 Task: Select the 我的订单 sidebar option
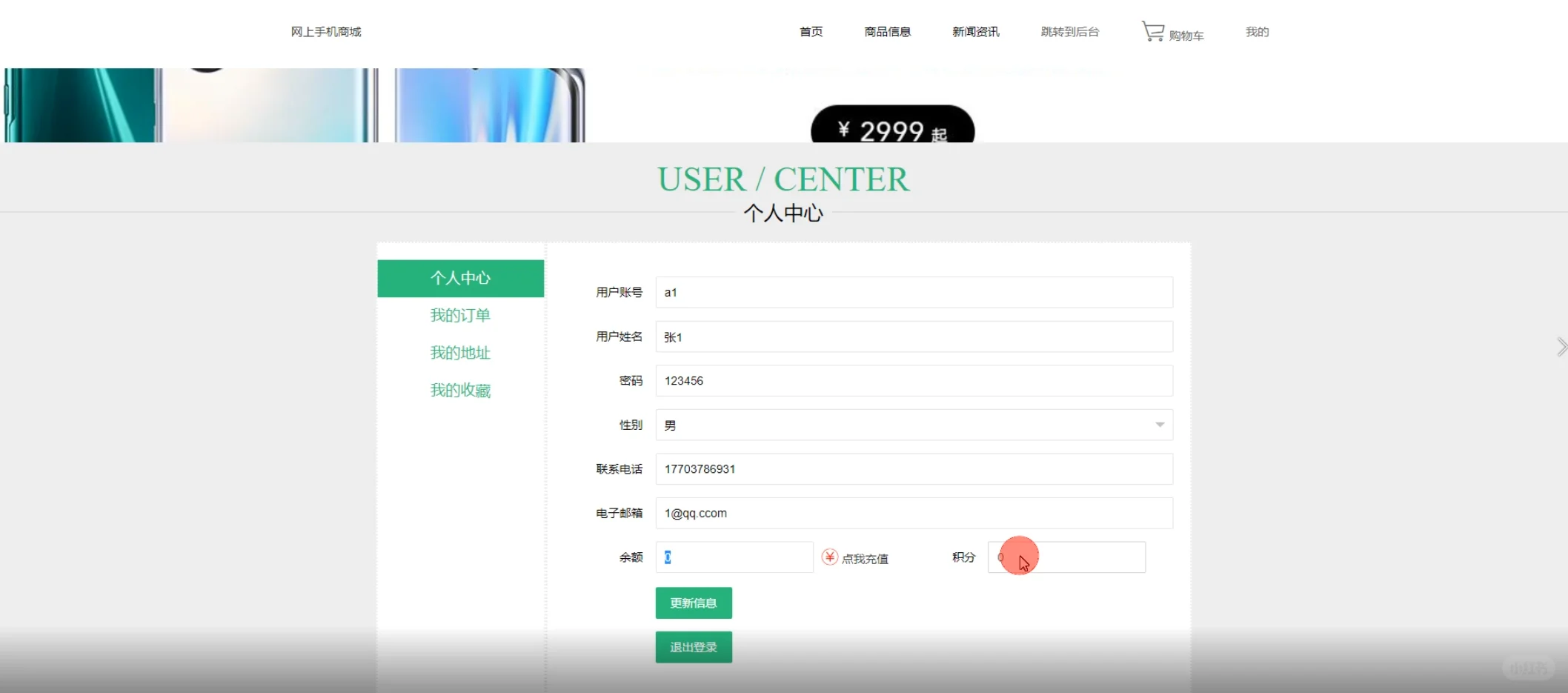460,315
